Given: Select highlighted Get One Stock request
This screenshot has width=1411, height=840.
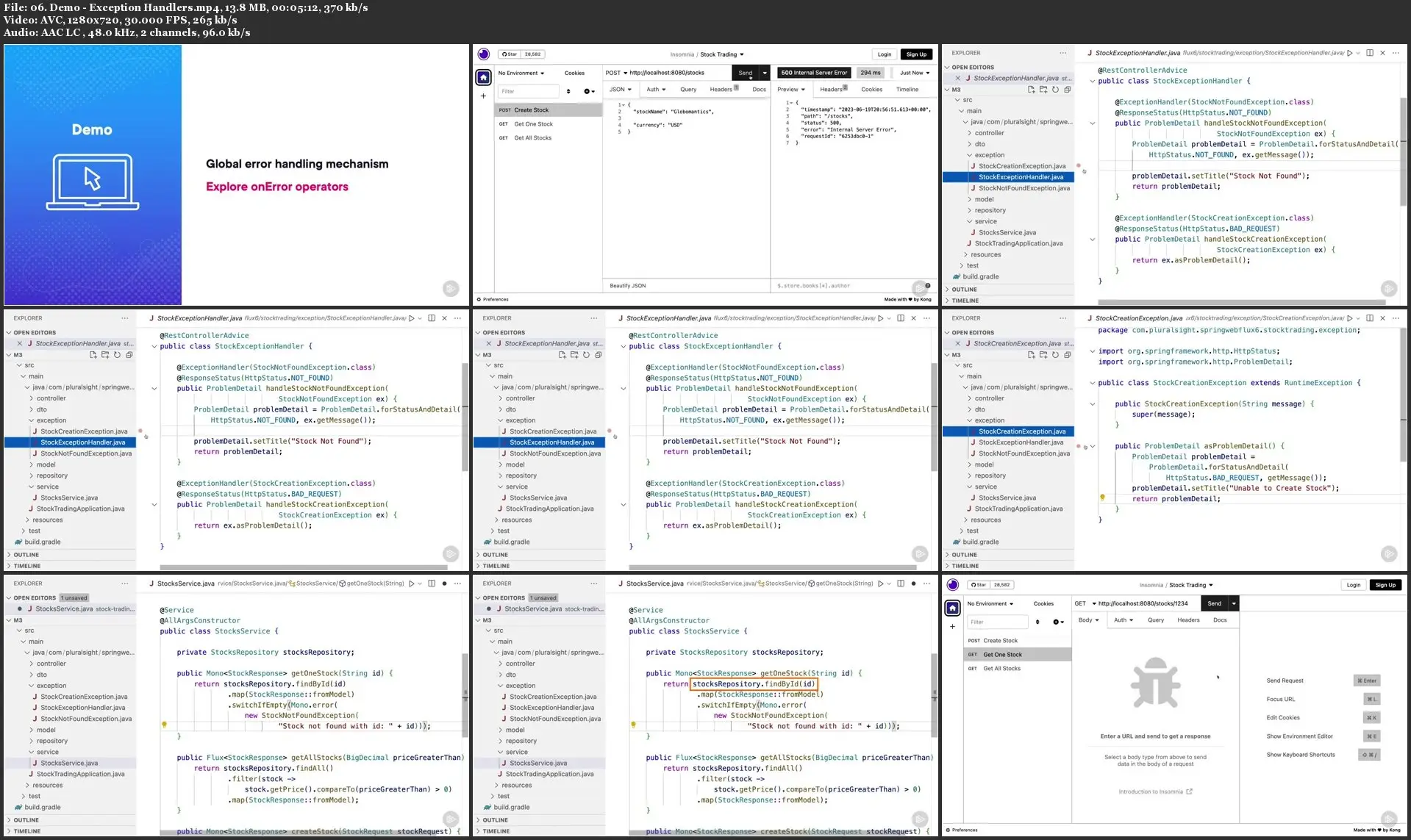Looking at the screenshot, I should coord(1018,655).
